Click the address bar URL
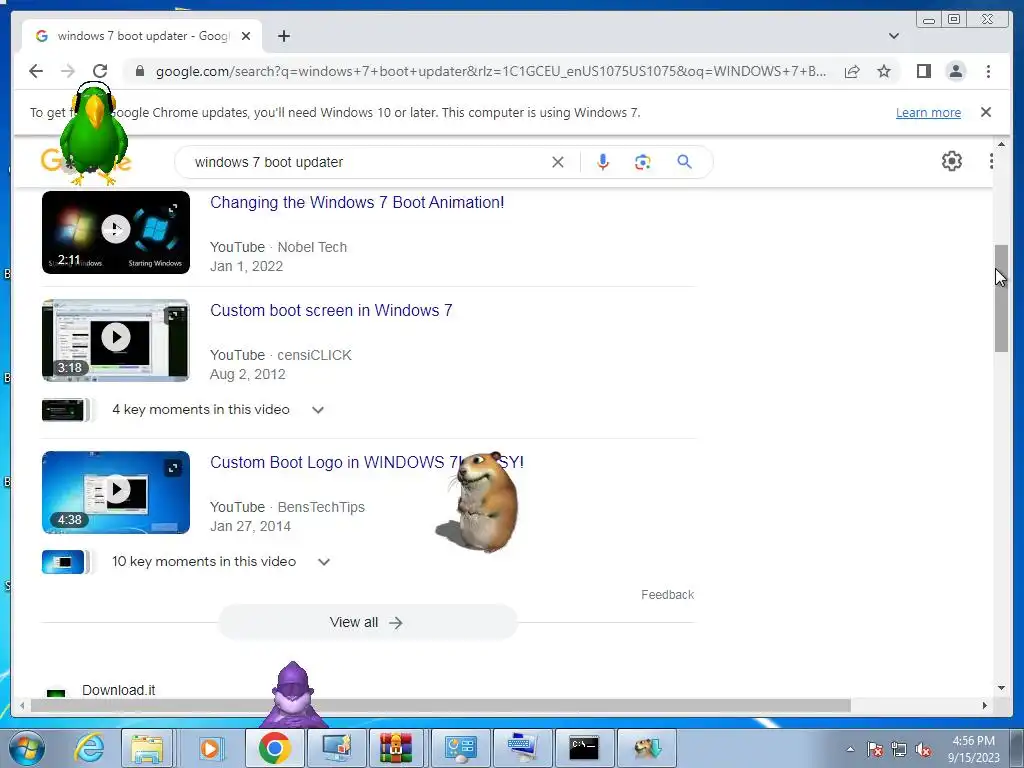This screenshot has width=1024, height=768. (490, 71)
